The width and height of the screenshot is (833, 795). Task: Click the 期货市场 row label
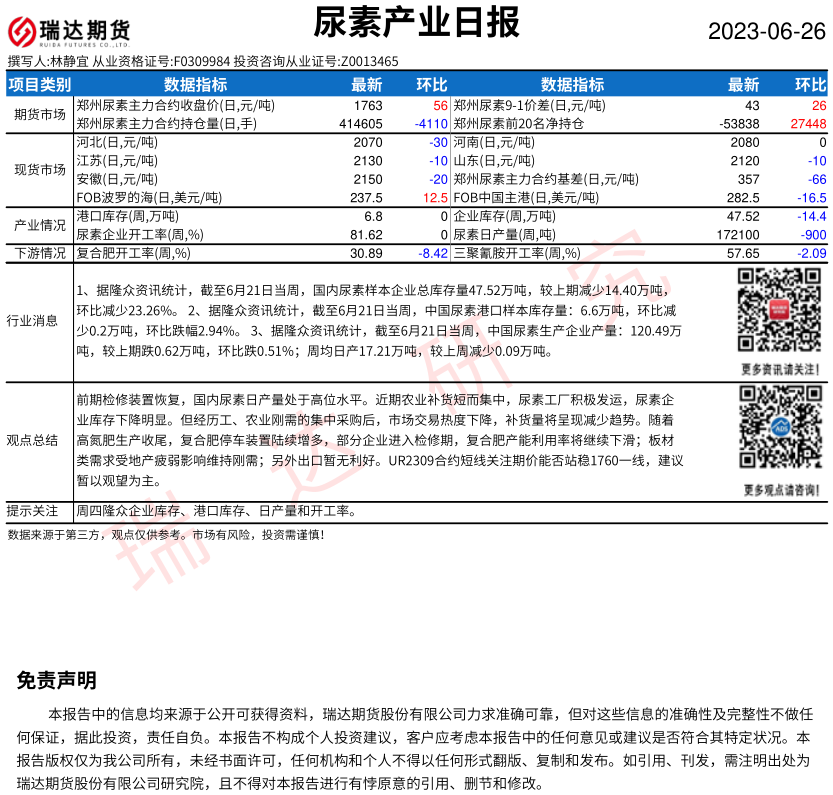pyautogui.click(x=40, y=114)
